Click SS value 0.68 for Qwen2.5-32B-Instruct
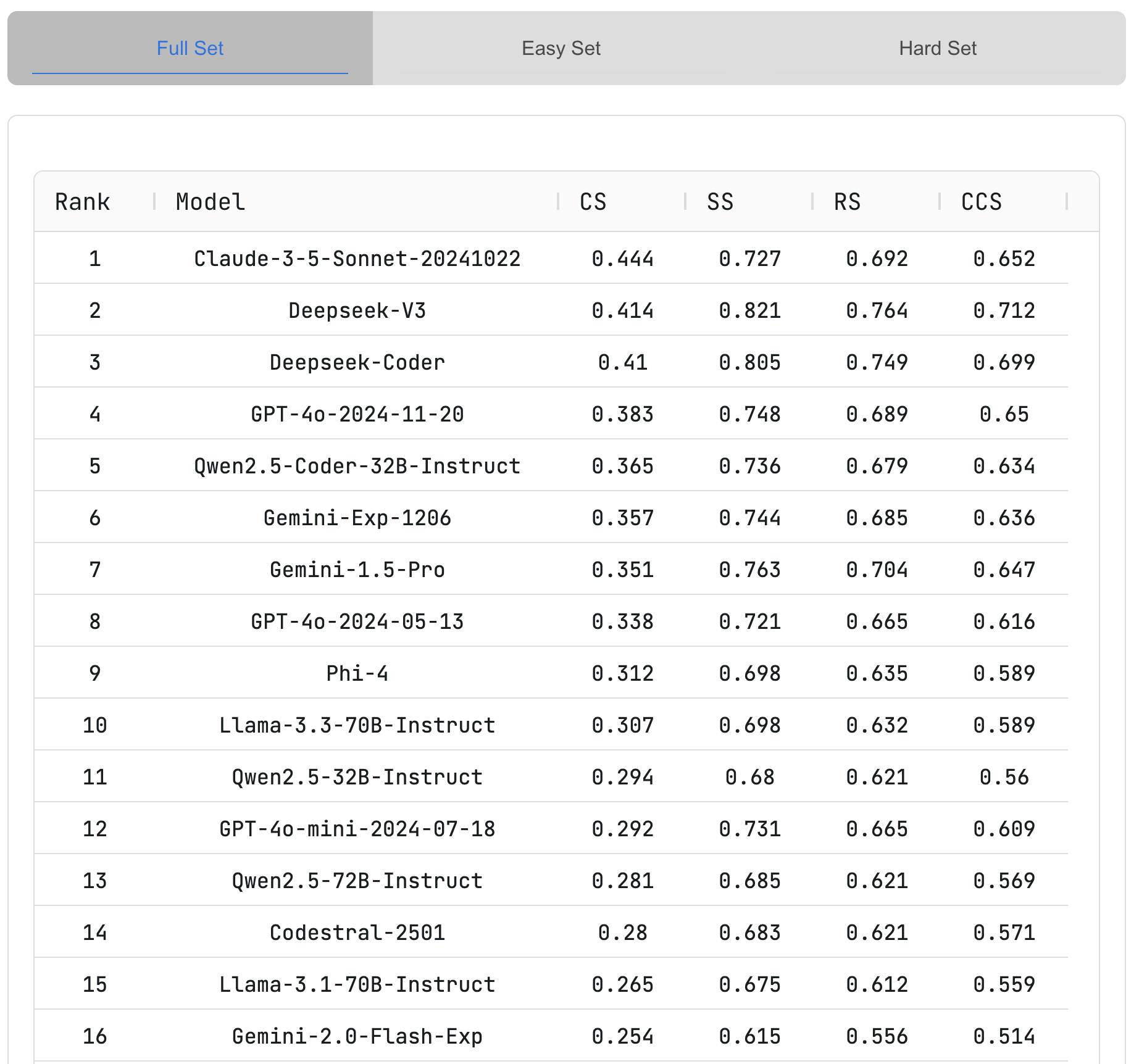 coord(750,777)
